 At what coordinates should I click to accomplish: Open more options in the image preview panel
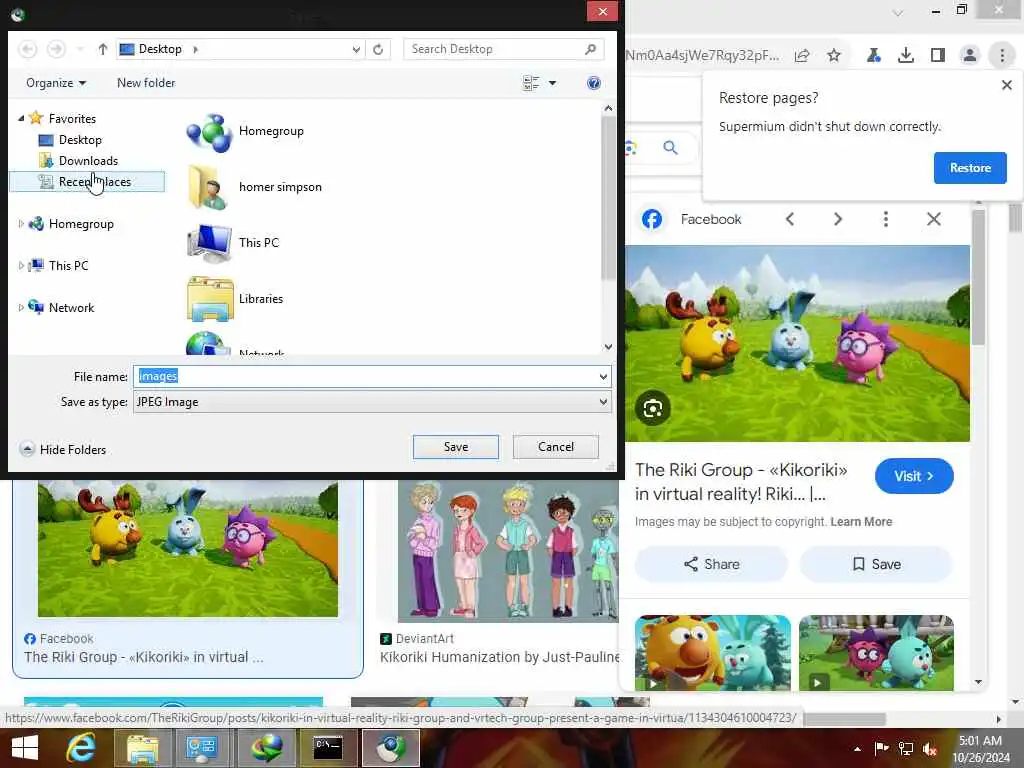(x=886, y=219)
